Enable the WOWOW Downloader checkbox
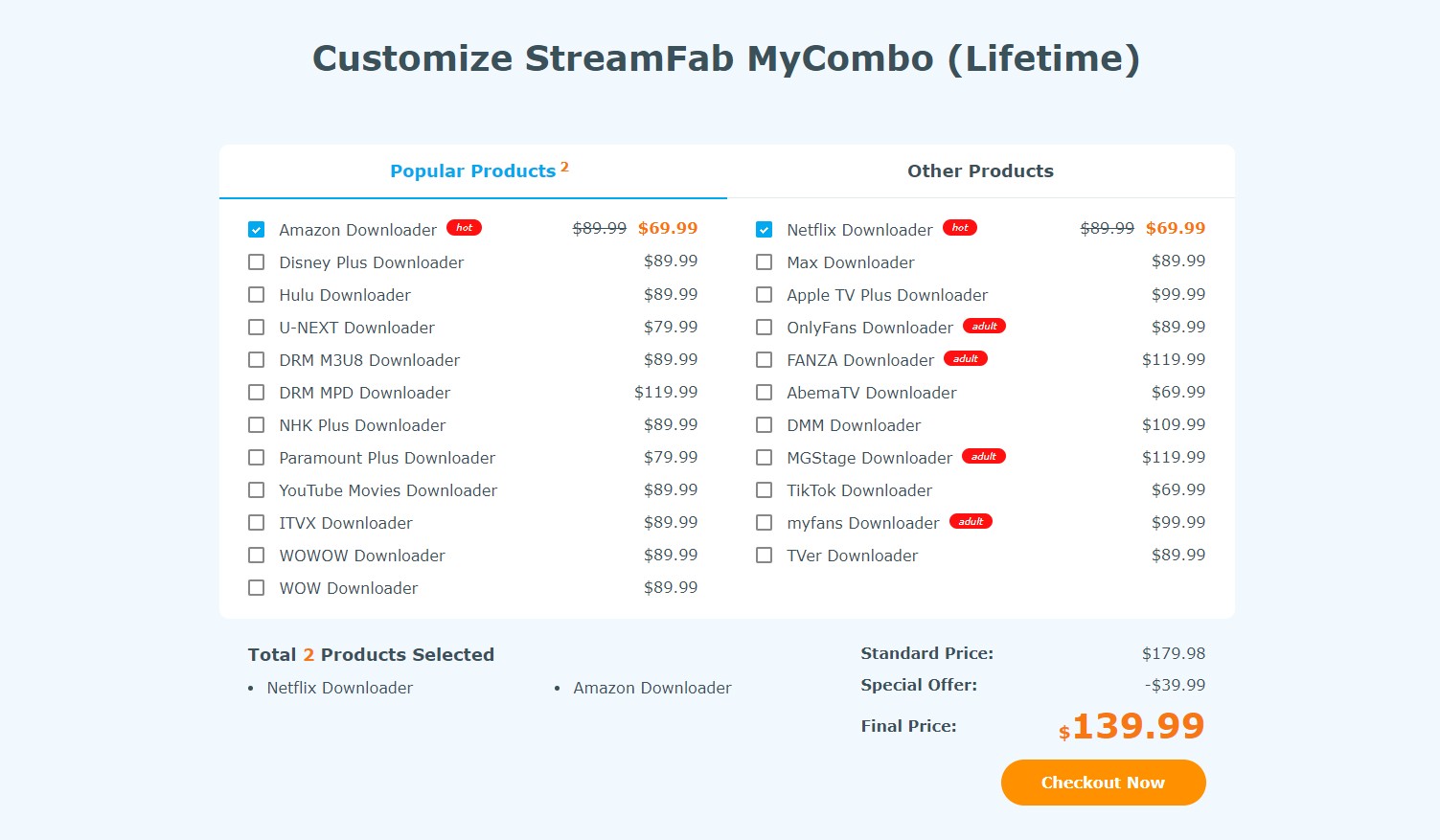This screenshot has width=1440, height=840. pyautogui.click(x=256, y=555)
